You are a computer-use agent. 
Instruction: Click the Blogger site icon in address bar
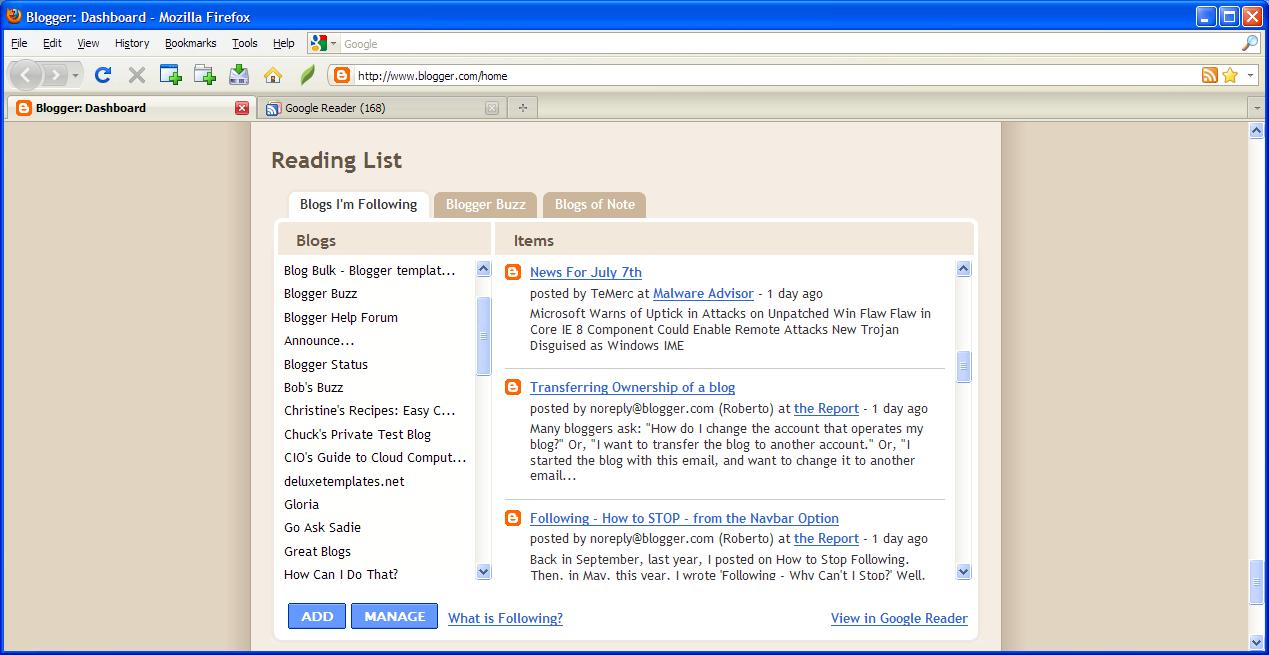(x=342, y=76)
